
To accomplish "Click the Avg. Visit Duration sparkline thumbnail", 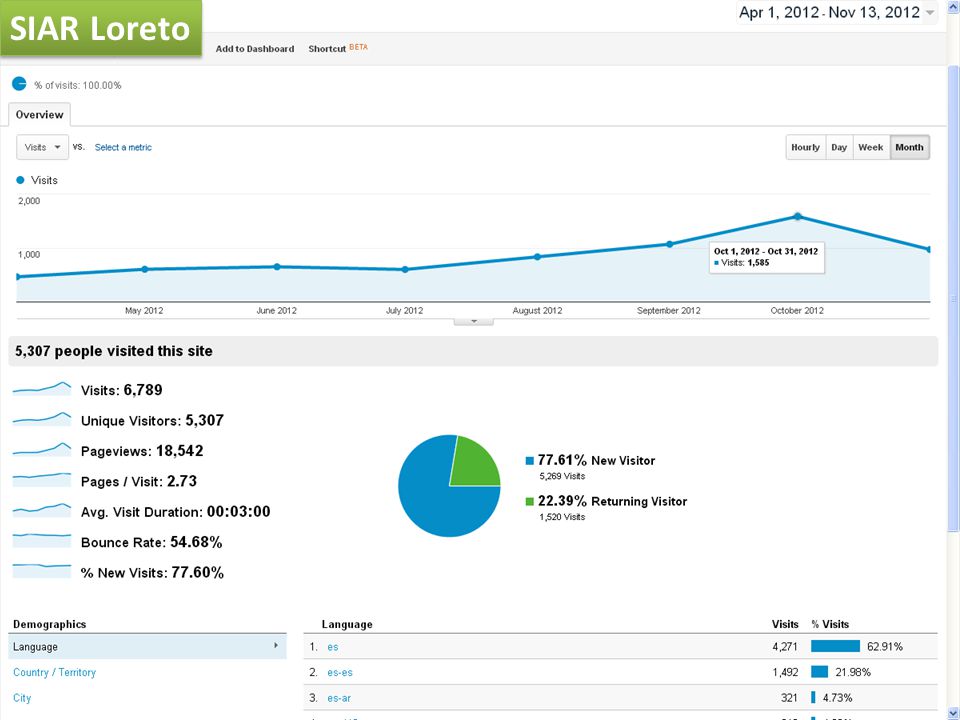I will [x=42, y=509].
